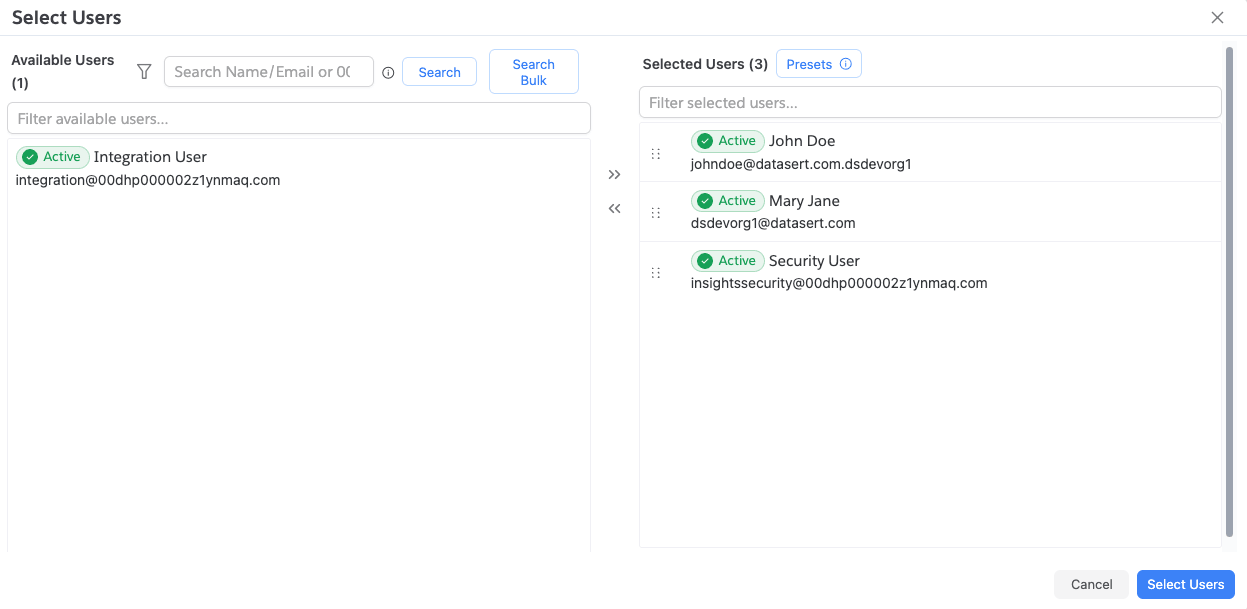Open the Search Bulk option

533,72
